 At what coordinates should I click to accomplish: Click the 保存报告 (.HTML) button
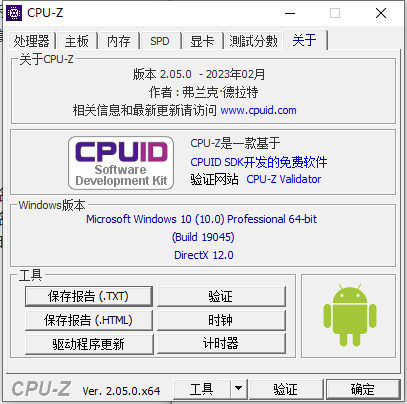89,320
